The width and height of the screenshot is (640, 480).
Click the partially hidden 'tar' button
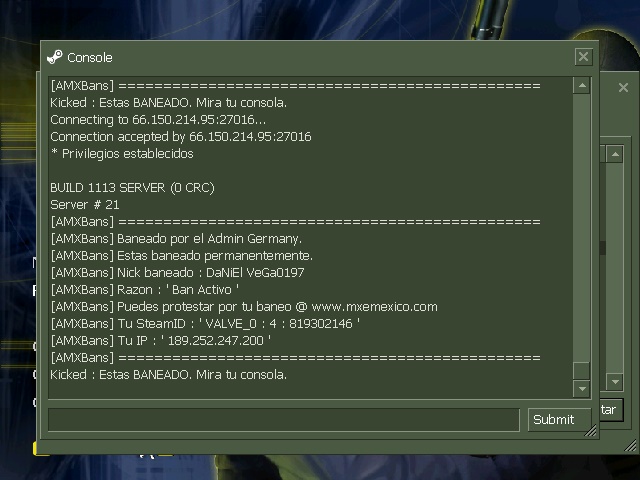pyautogui.click(x=611, y=410)
